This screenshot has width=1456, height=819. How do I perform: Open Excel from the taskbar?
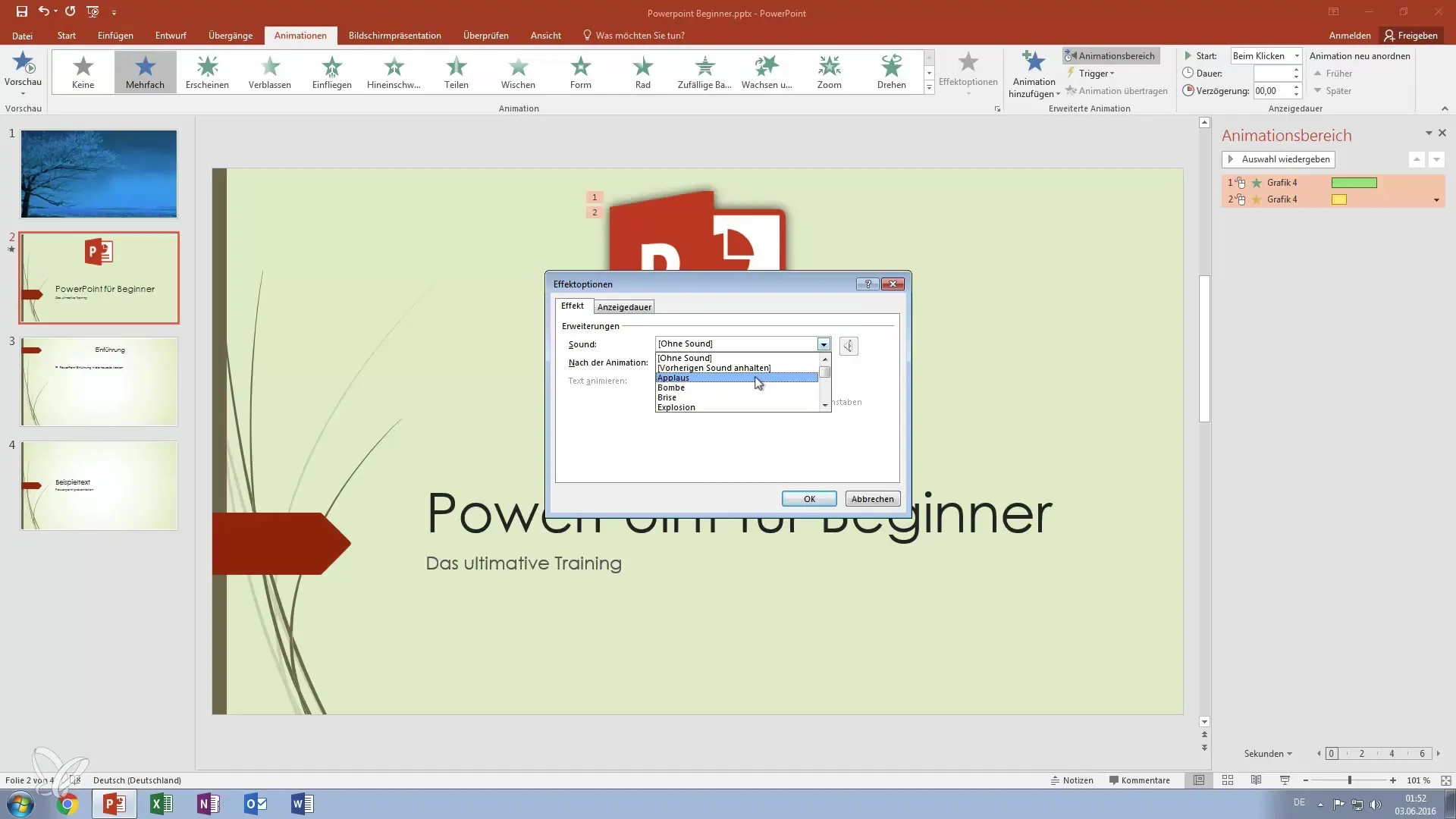pyautogui.click(x=161, y=804)
